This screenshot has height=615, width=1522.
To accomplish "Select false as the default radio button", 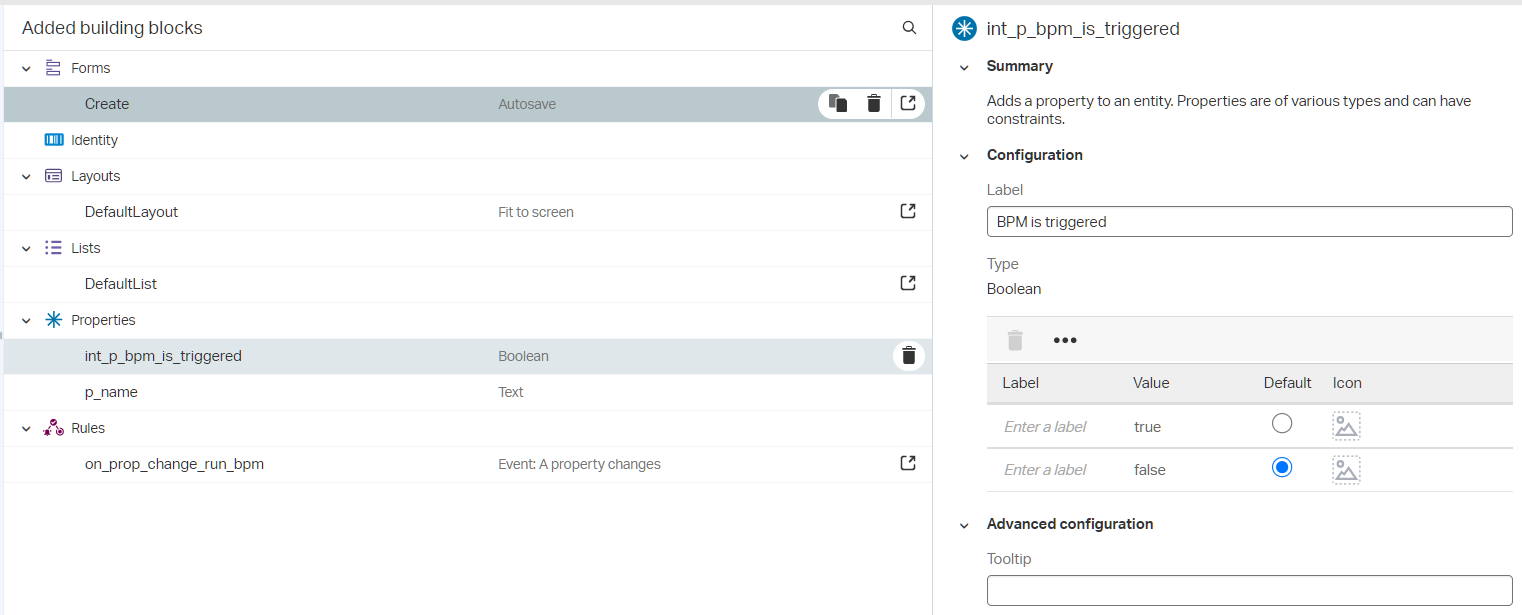I will click(1281, 467).
